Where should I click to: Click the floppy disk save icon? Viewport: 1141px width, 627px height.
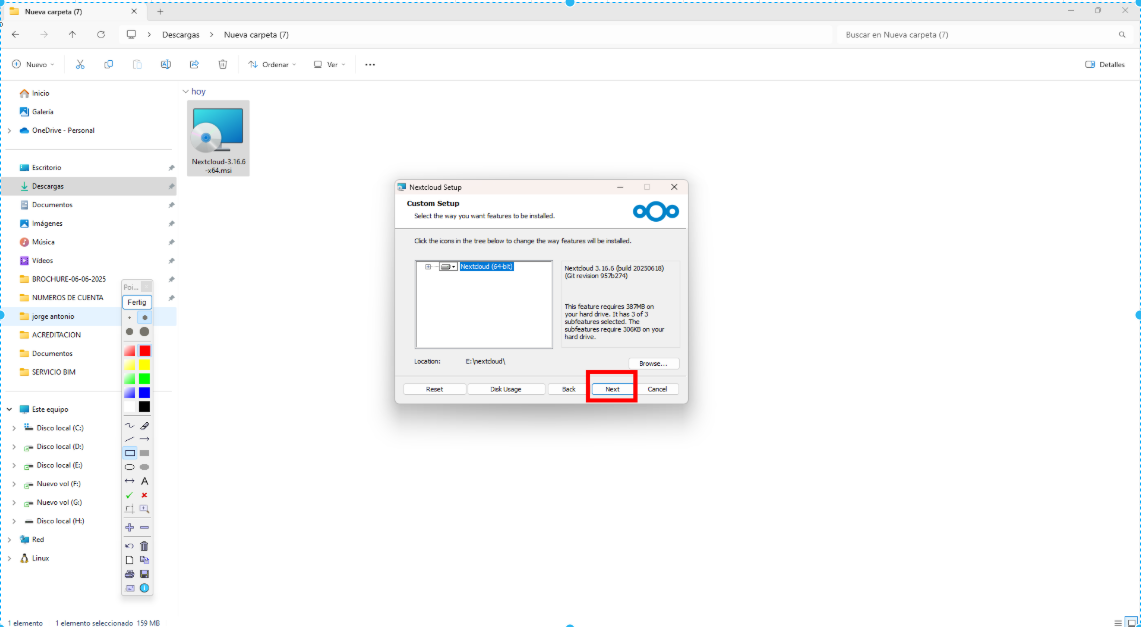(x=145, y=574)
